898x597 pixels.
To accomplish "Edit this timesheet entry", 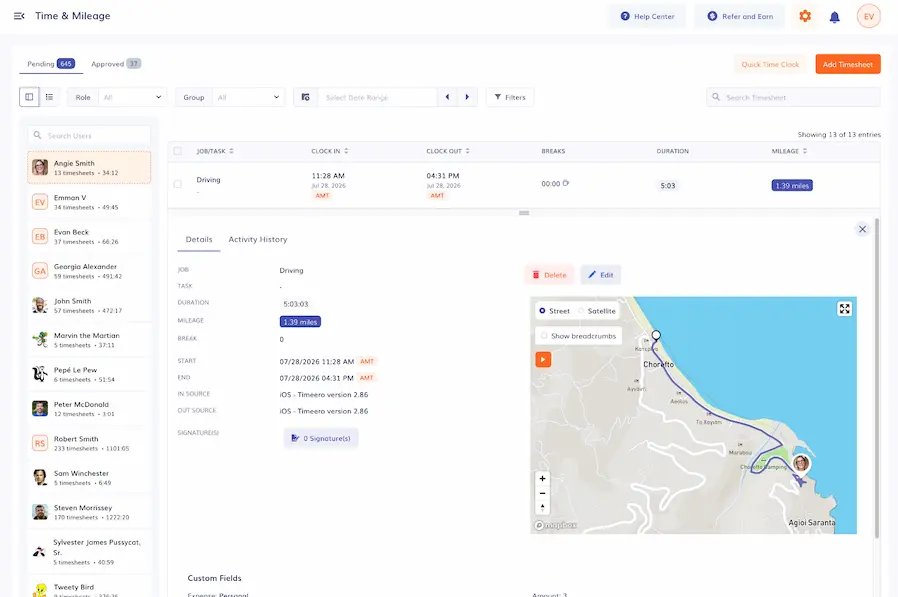I will coord(600,275).
